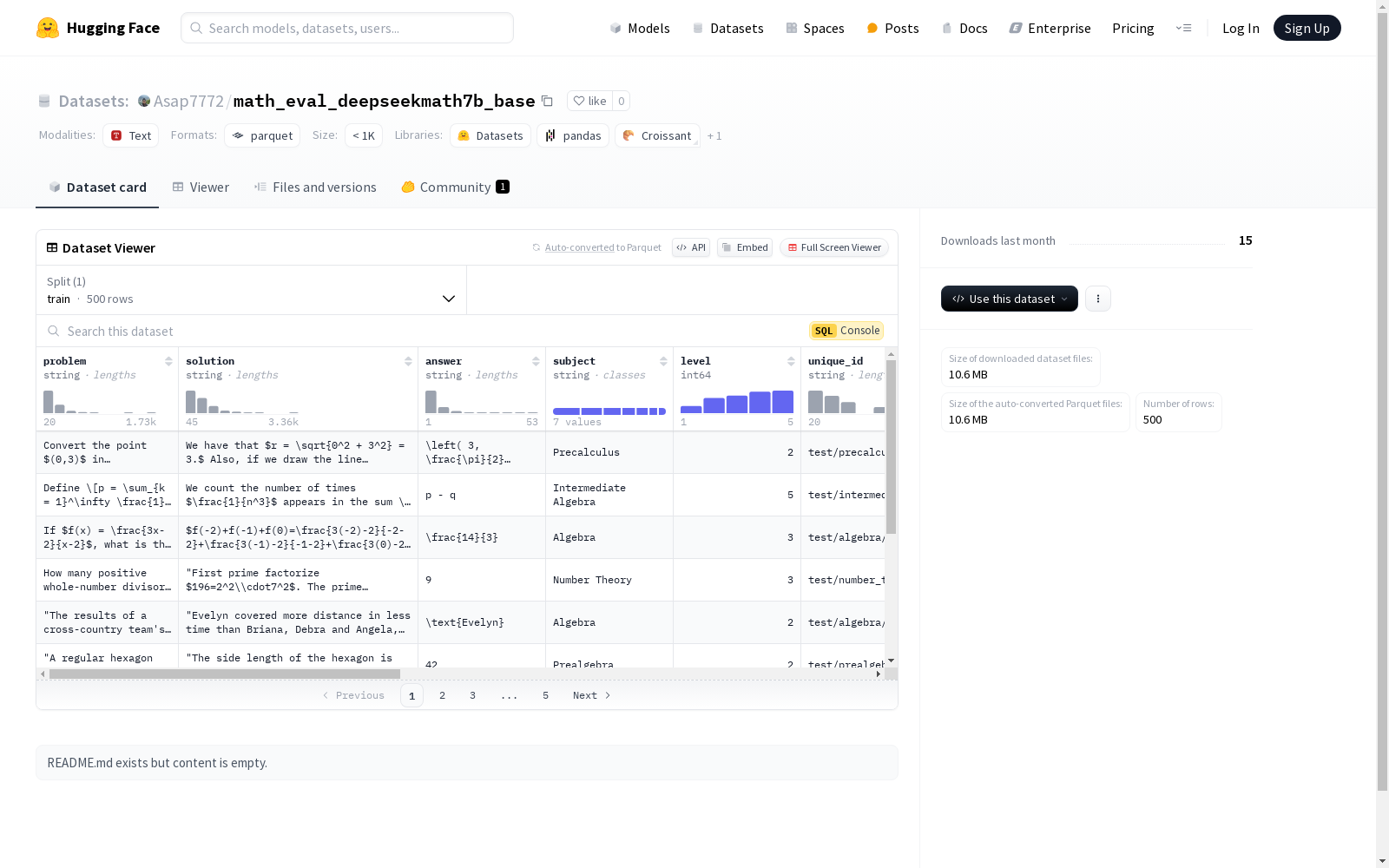Click the Precalculus subject cell
1389x868 pixels.
coord(609,452)
